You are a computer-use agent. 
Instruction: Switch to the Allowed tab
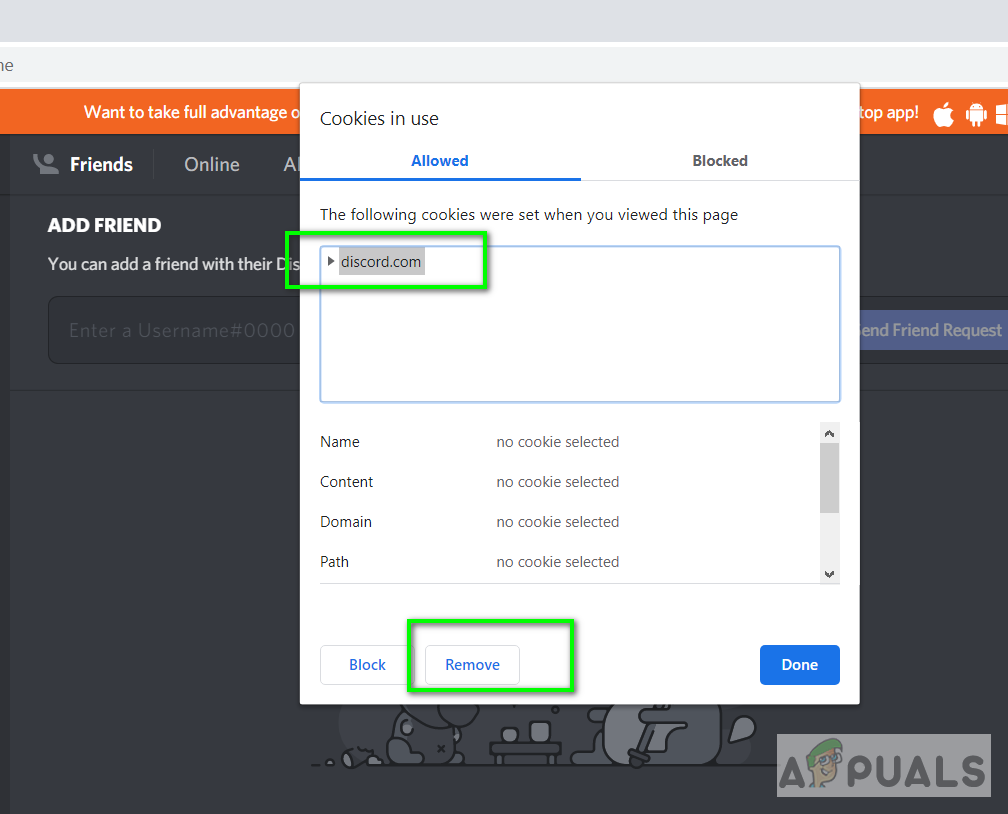click(x=440, y=161)
